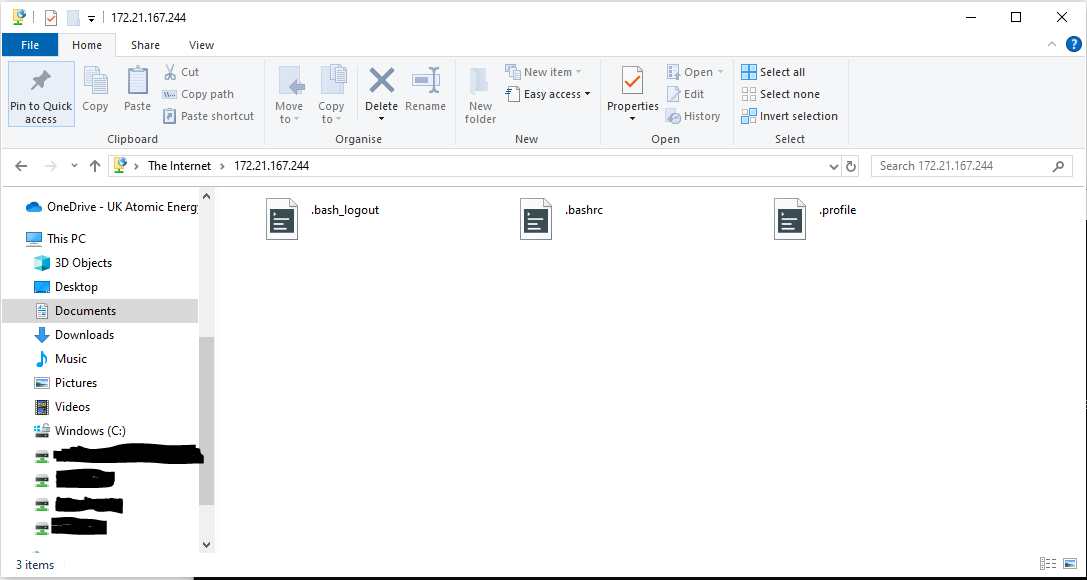Collapse the ribbon with the chevron
The image size is (1087, 580).
[1051, 44]
